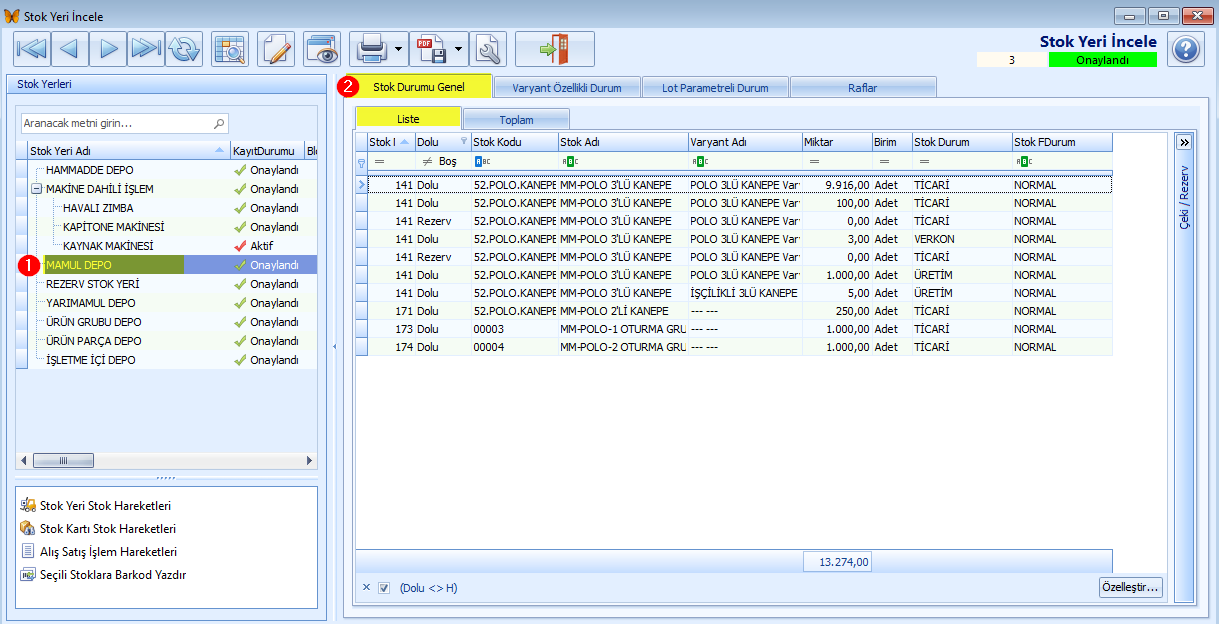Viewport: 1219px width, 624px height.
Task: Open the Raflar tab
Action: coord(862,88)
